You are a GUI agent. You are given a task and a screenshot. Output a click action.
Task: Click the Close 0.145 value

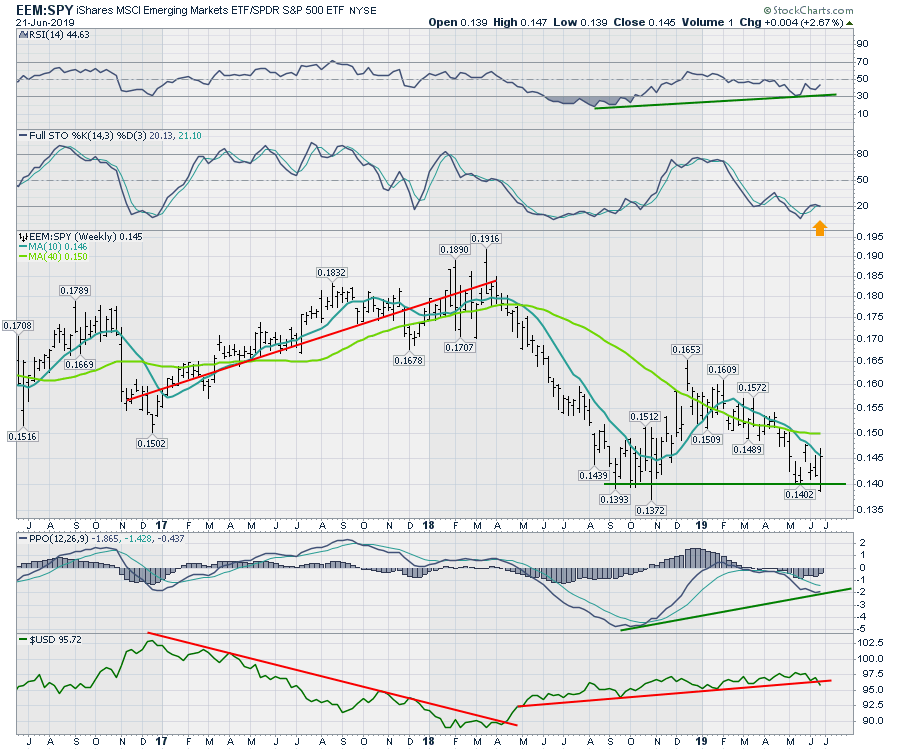coord(644,22)
